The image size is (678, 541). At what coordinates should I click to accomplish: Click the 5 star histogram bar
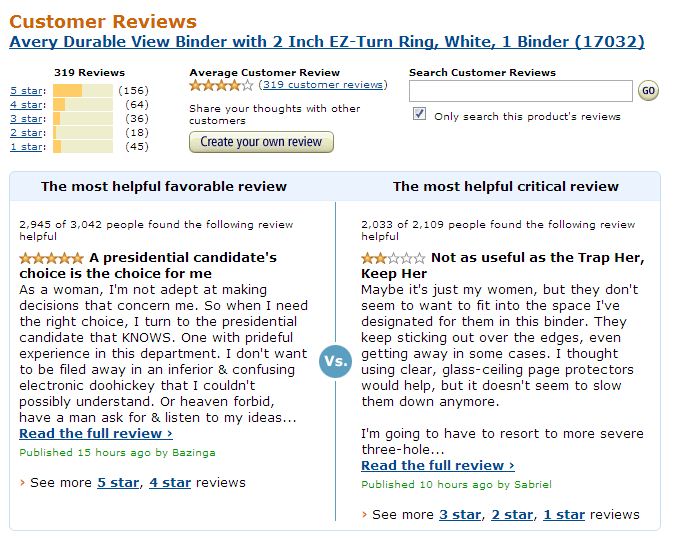(83, 90)
